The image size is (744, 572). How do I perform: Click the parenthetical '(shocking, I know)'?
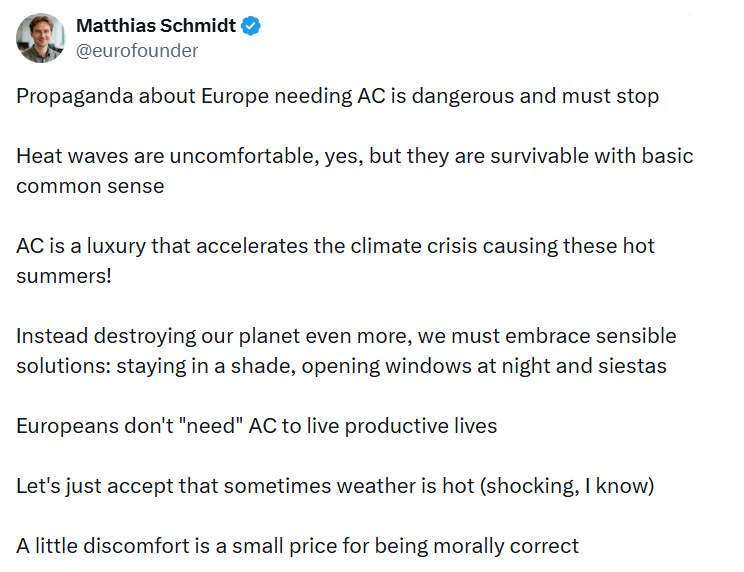pyautogui.click(x=567, y=486)
